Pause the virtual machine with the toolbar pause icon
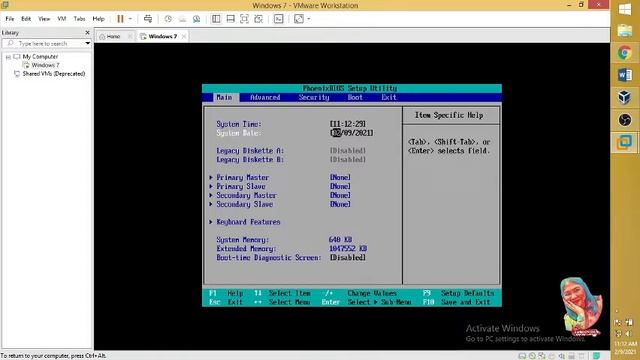Screen dimensions: 640x360 pos(120,19)
